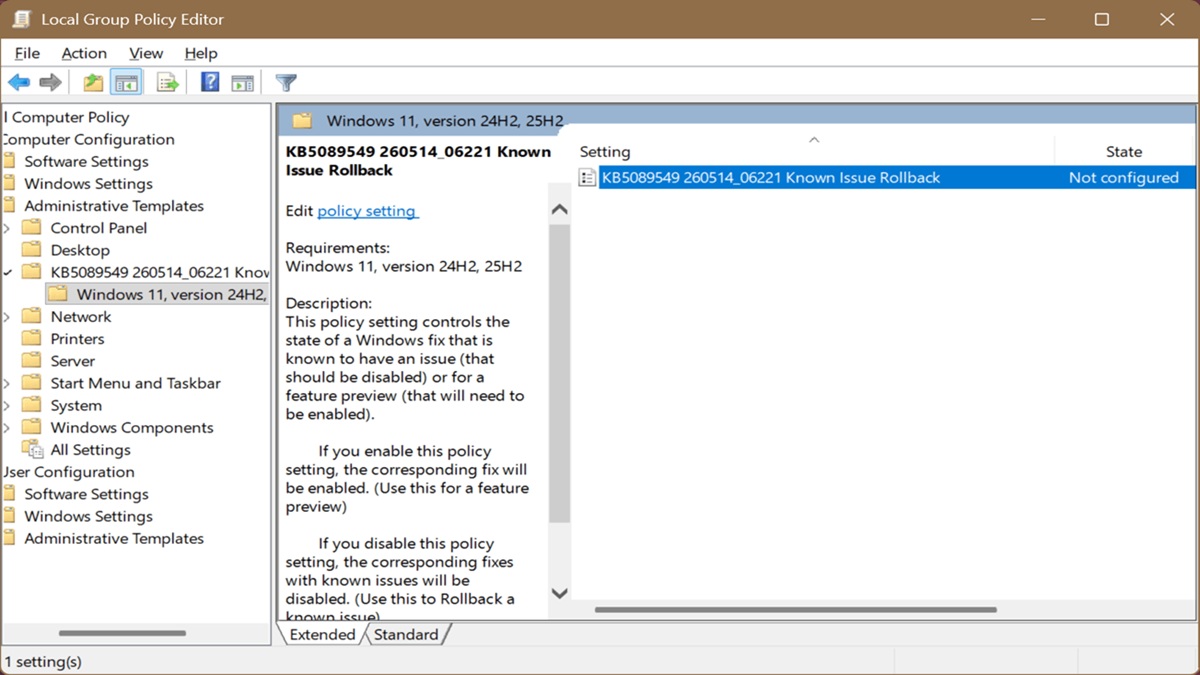
Task: Click the Printers folder icon
Action: coord(32,339)
